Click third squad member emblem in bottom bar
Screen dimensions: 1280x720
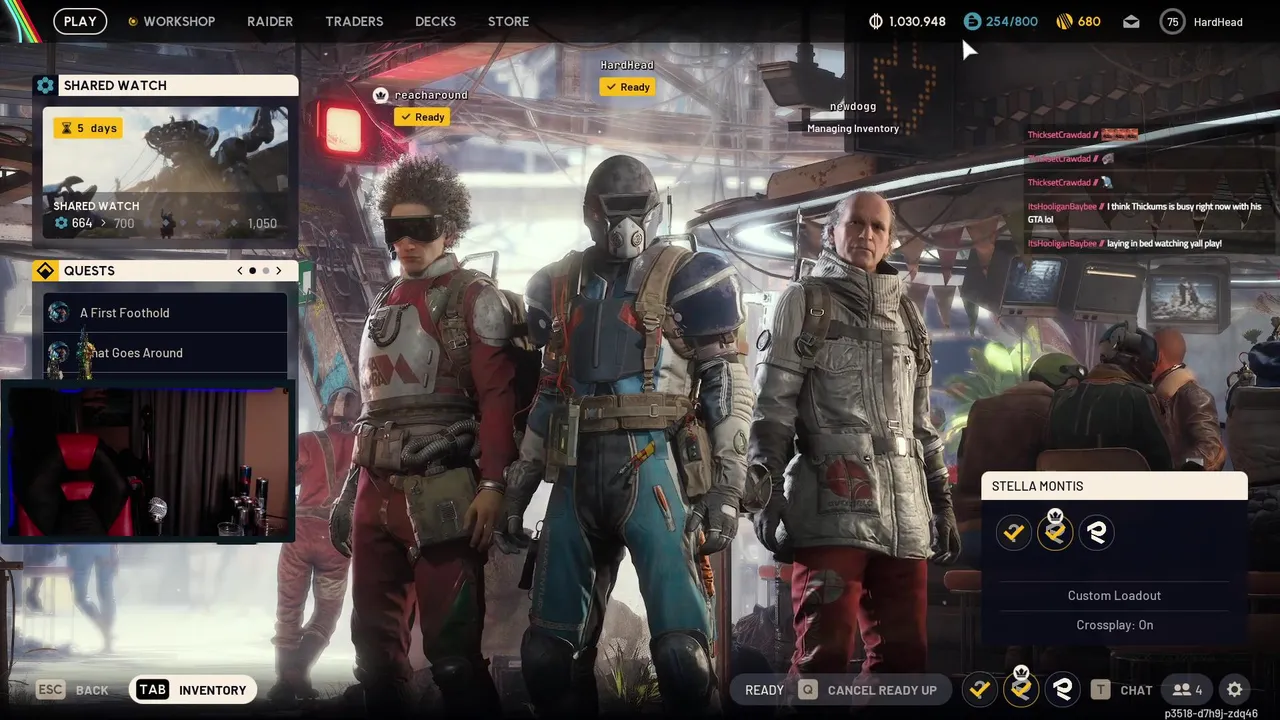point(1062,689)
